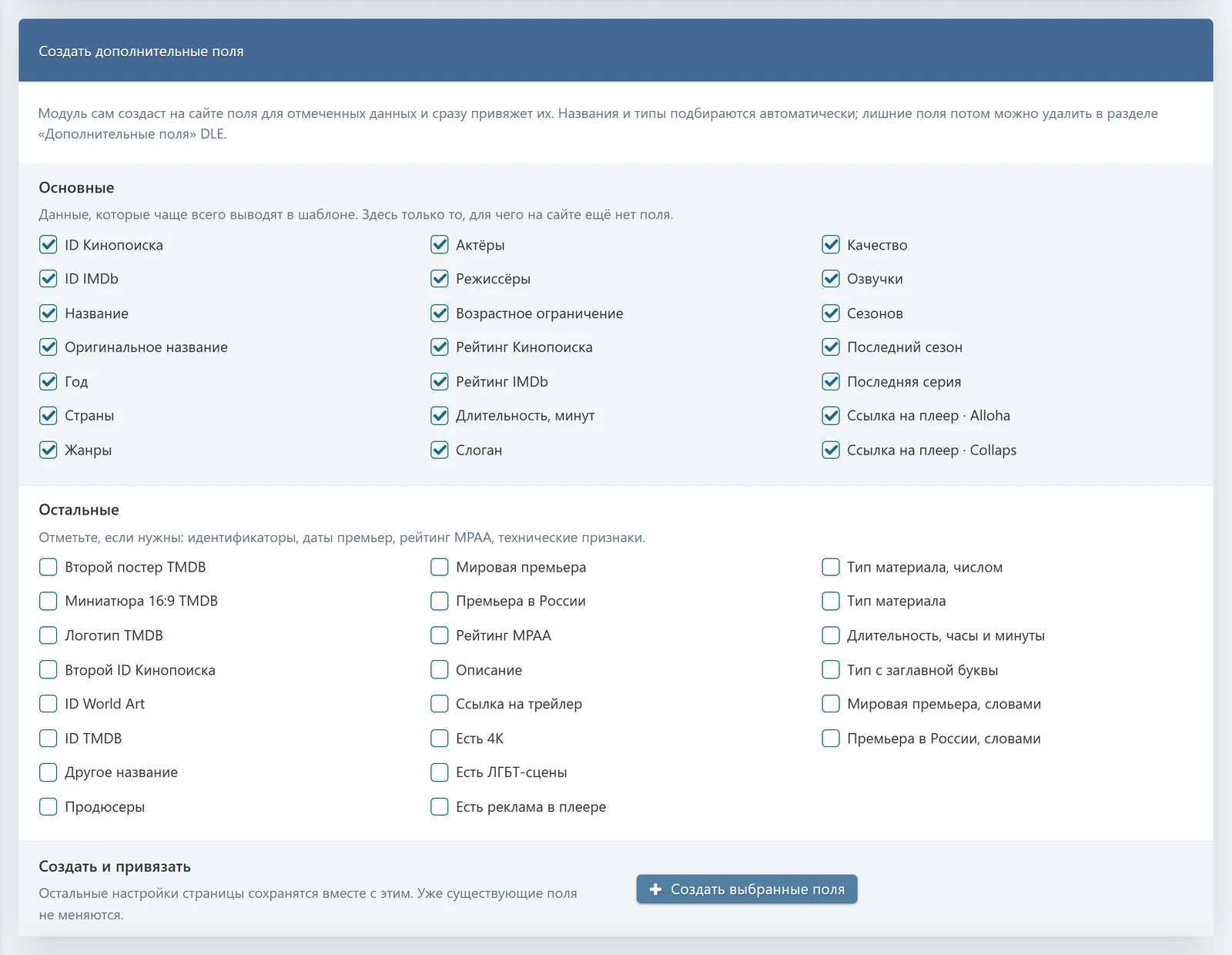Enable Премьера в России, словами checkbox
The width and height of the screenshot is (1232, 955).
click(831, 739)
